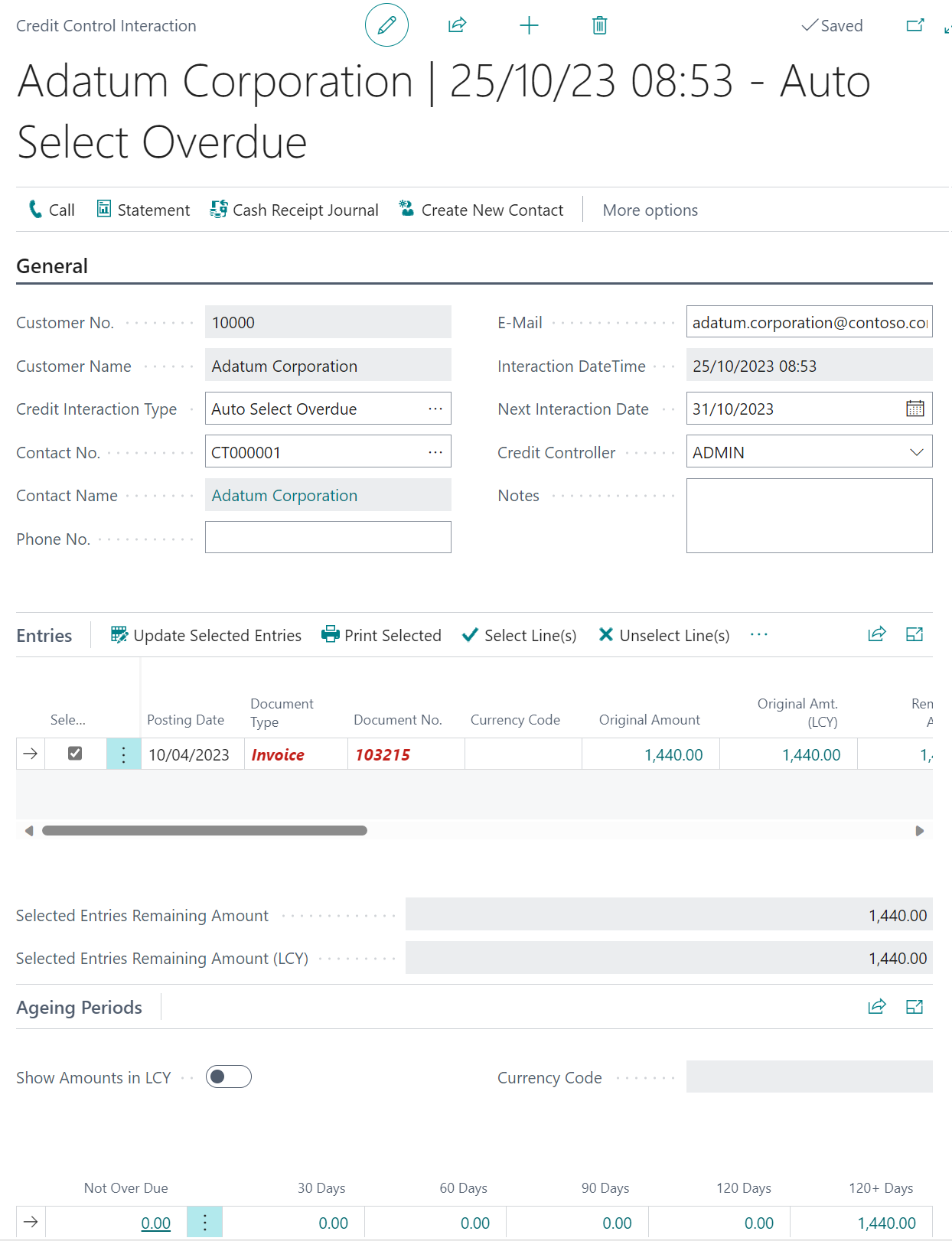Expand the Credit Controller dropdown

coord(916,452)
